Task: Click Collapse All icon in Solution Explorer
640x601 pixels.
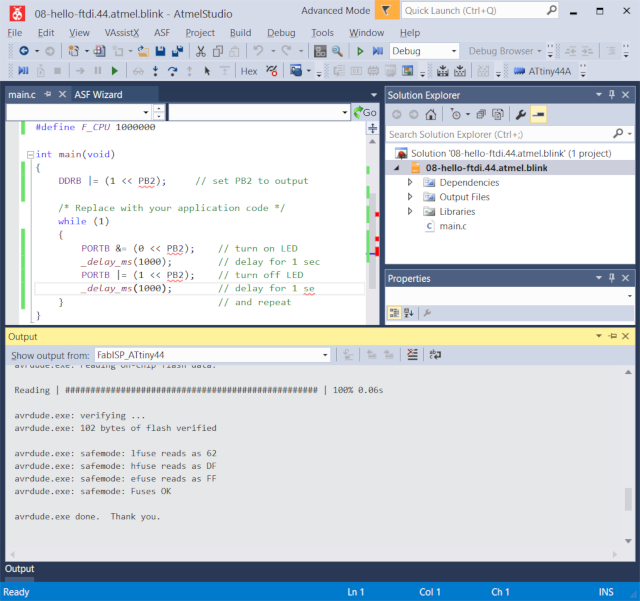Action: (x=481, y=115)
